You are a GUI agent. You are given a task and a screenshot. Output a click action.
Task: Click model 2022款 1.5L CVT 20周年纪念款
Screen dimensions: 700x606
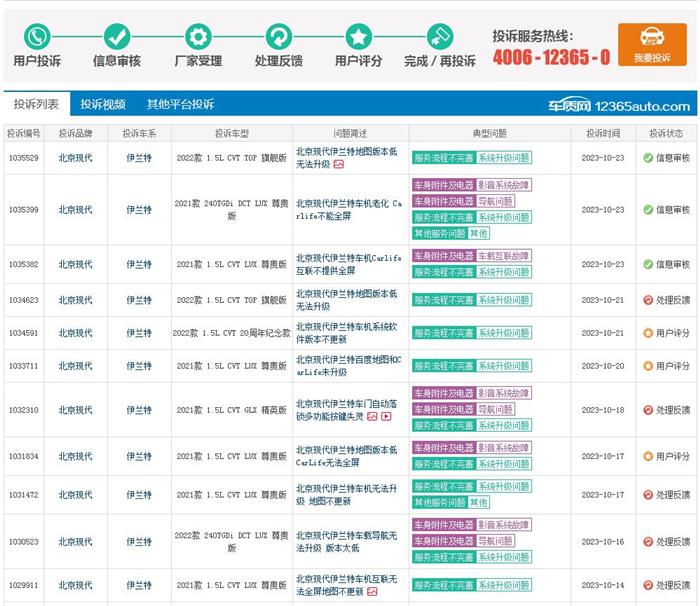(x=232, y=333)
